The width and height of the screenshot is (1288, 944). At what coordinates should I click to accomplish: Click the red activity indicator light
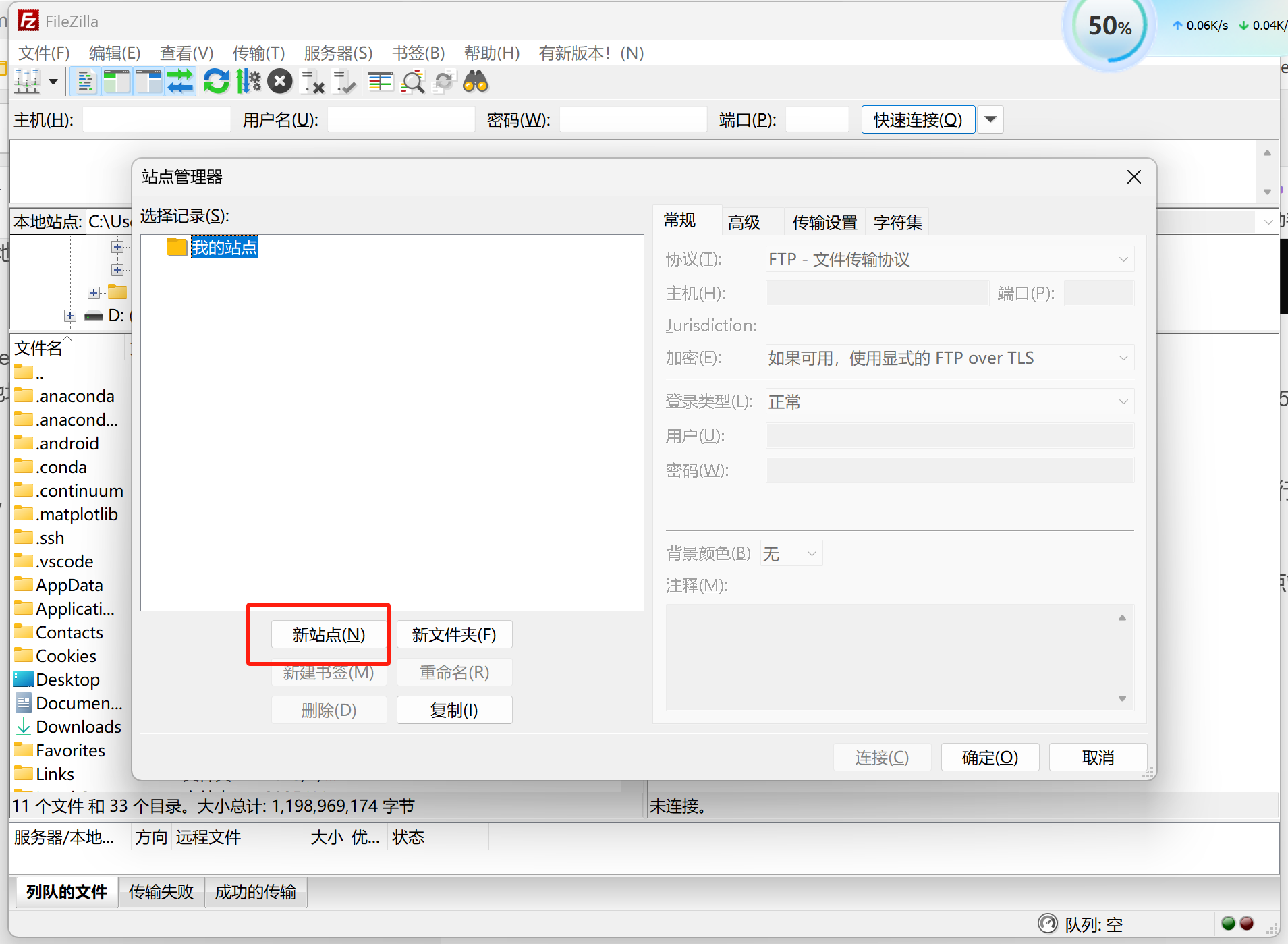(x=1247, y=923)
